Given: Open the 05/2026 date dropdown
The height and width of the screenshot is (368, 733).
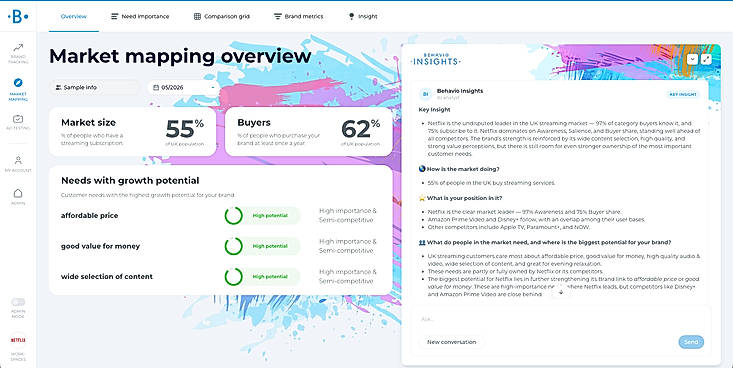Looking at the screenshot, I should tap(183, 87).
